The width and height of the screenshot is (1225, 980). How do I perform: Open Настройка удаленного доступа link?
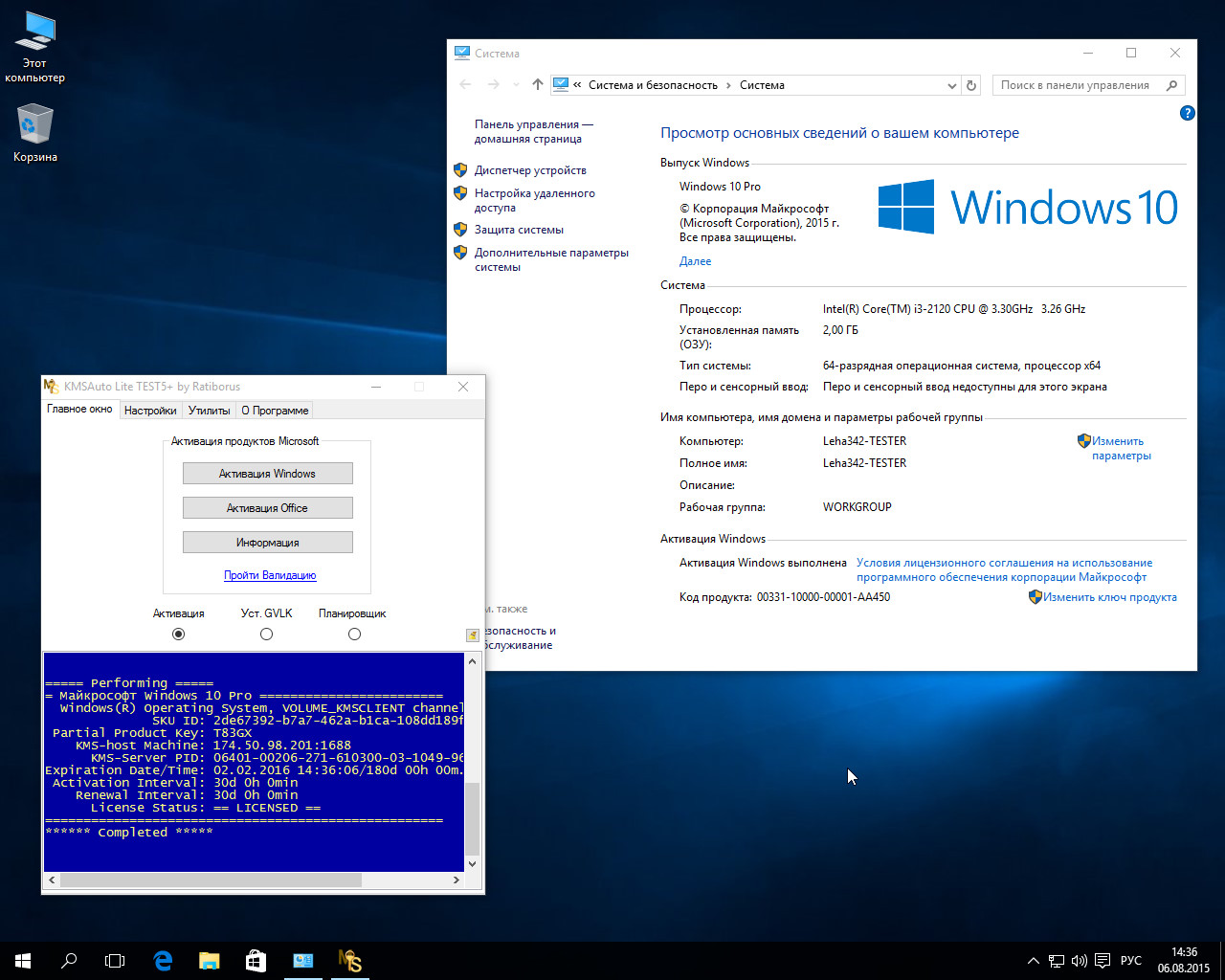point(534,200)
